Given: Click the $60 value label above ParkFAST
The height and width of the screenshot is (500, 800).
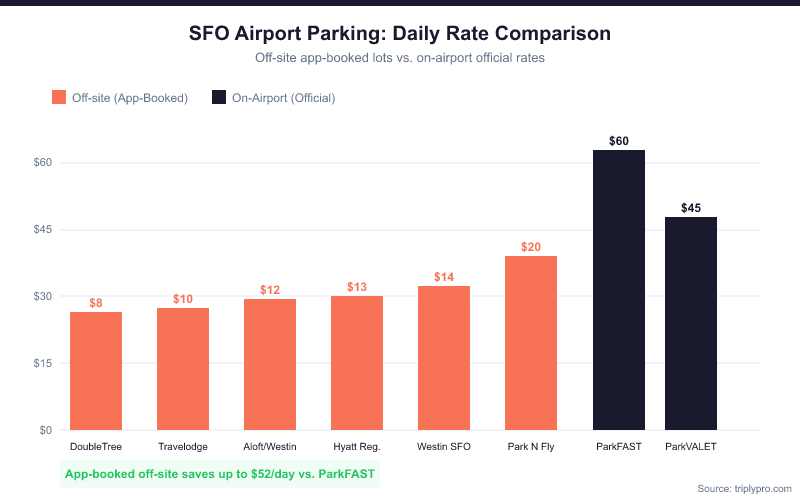Looking at the screenshot, I should pyautogui.click(x=619, y=141).
